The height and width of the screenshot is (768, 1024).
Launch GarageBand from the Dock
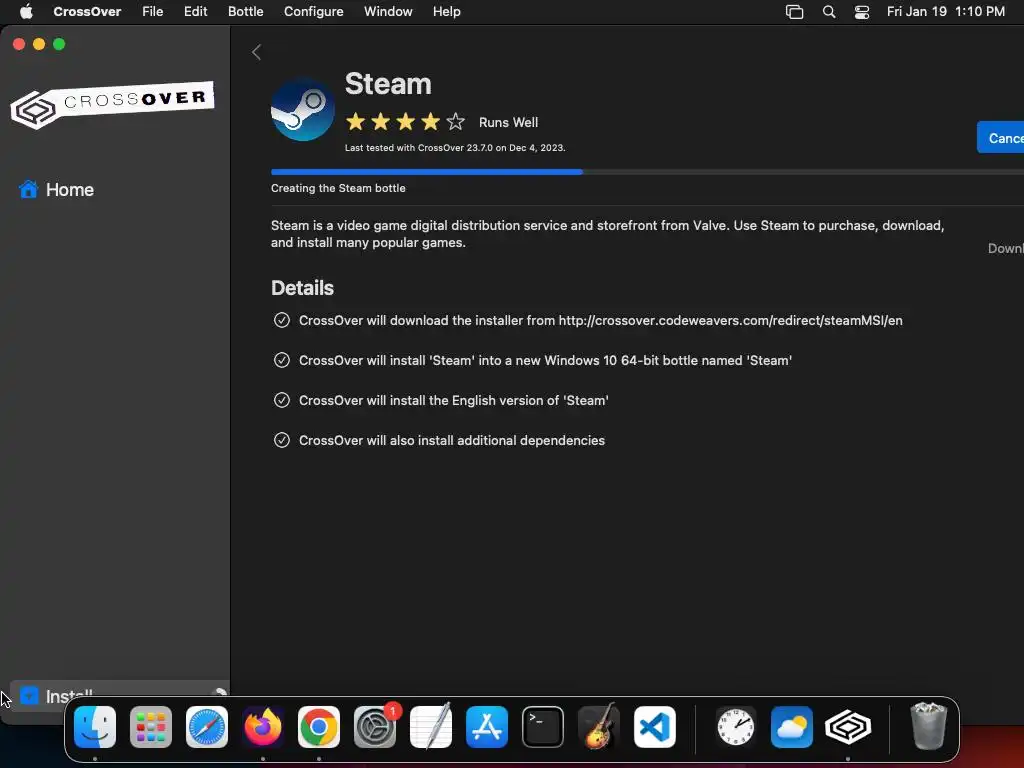(599, 727)
